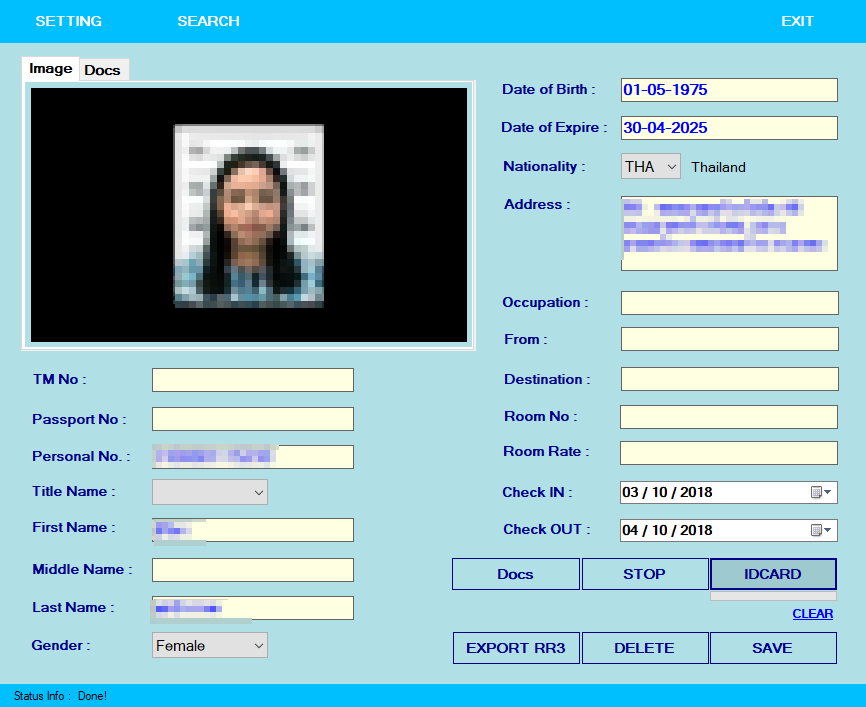Click the Occupation input field
This screenshot has width=866, height=707.
tap(729, 303)
